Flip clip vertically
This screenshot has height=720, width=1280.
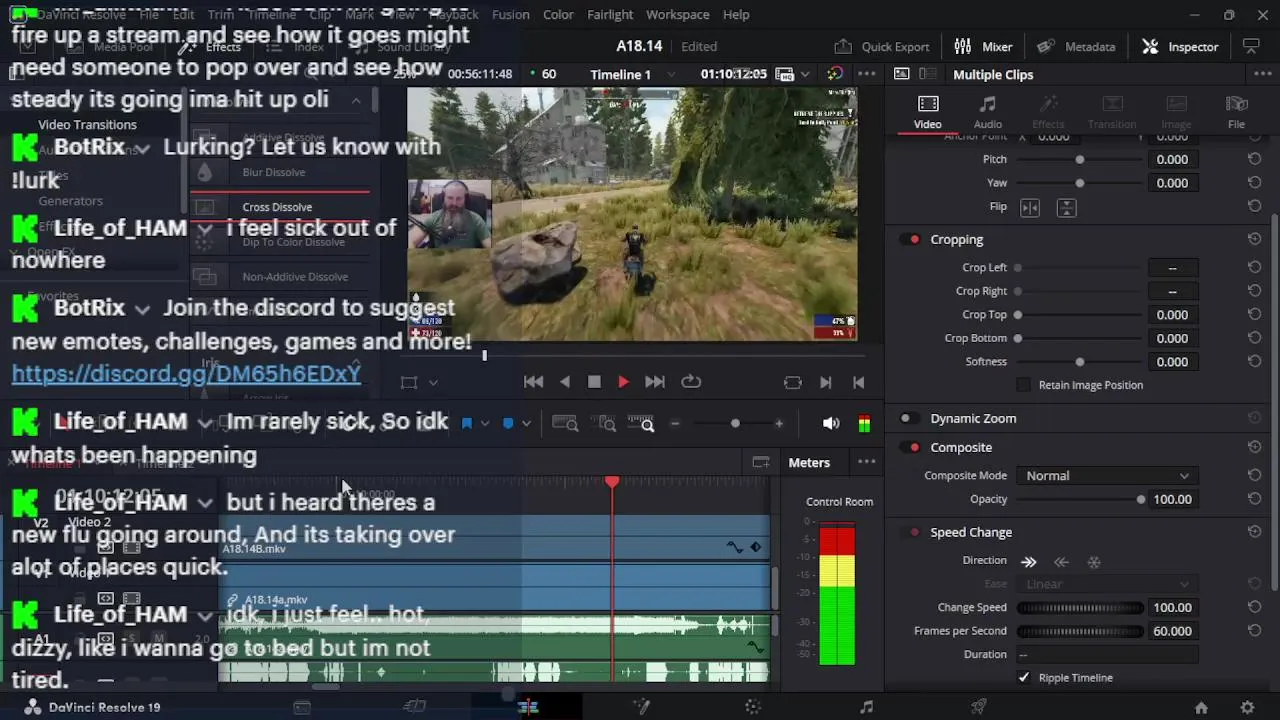pyautogui.click(x=1066, y=207)
